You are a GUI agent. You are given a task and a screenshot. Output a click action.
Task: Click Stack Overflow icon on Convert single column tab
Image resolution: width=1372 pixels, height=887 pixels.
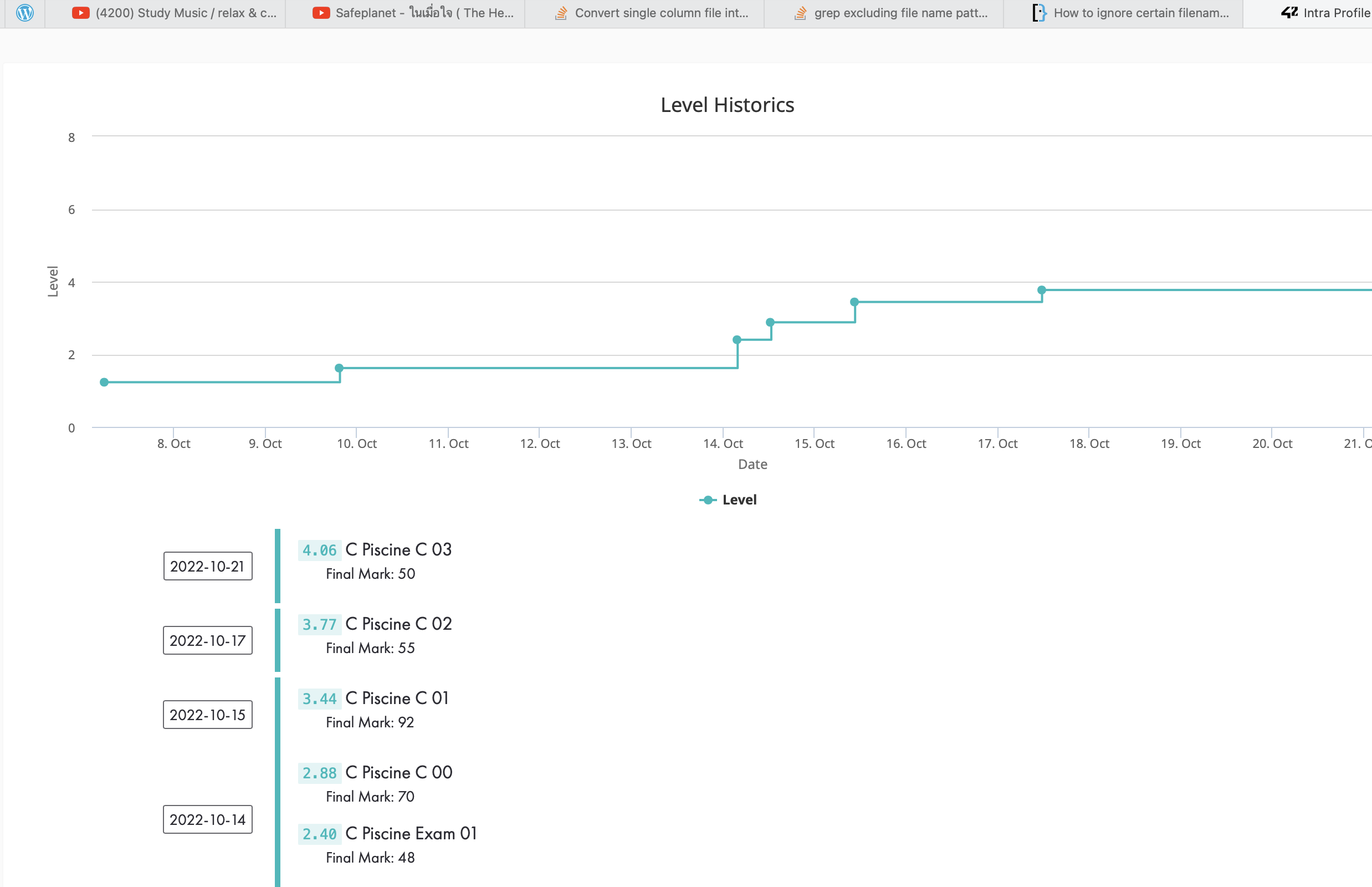click(561, 13)
